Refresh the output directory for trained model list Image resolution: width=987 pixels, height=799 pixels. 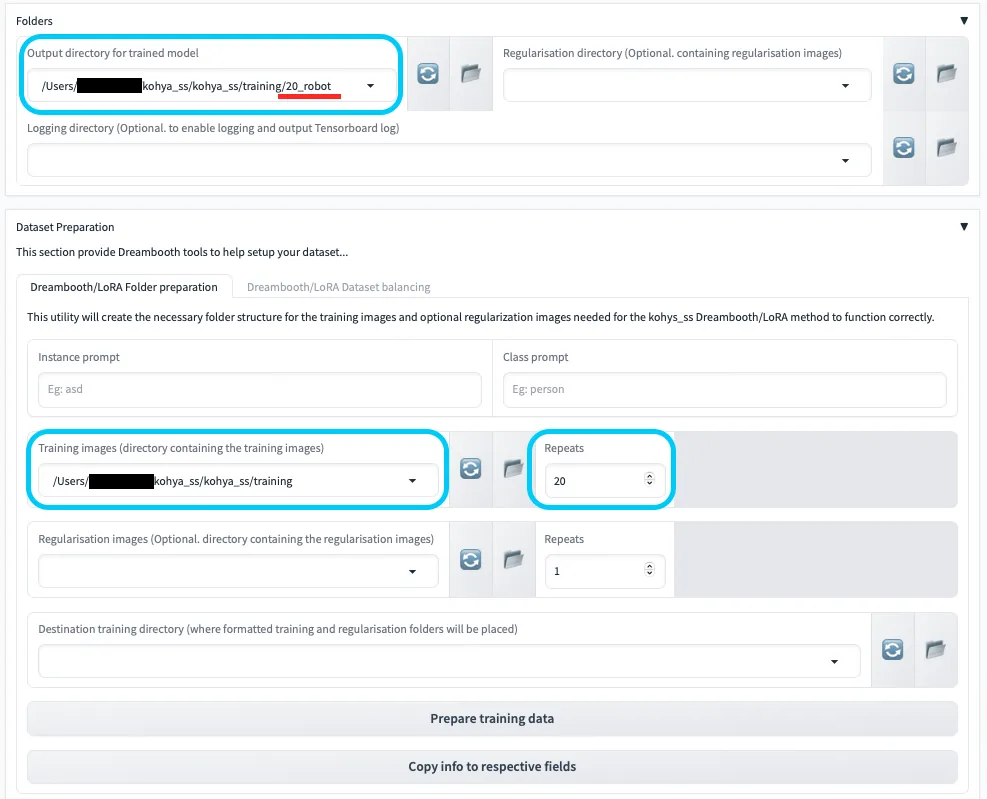(x=428, y=74)
